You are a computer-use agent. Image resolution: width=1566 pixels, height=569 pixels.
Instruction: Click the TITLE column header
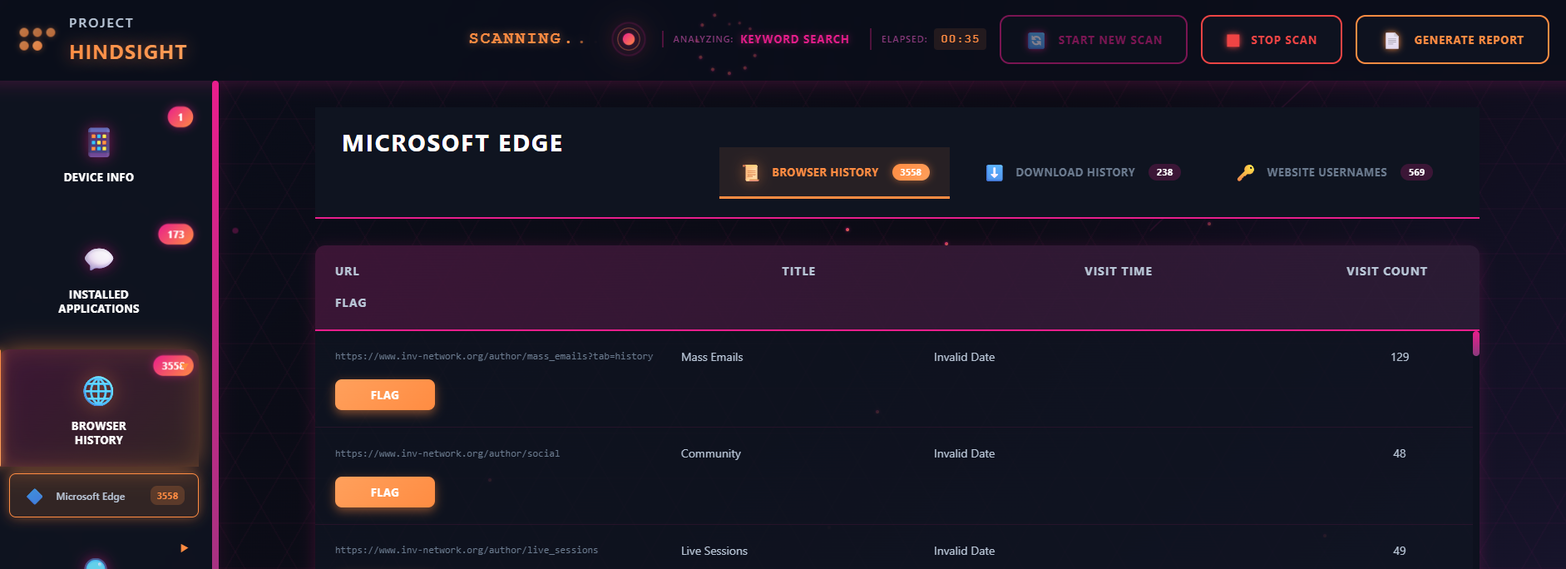pos(798,271)
